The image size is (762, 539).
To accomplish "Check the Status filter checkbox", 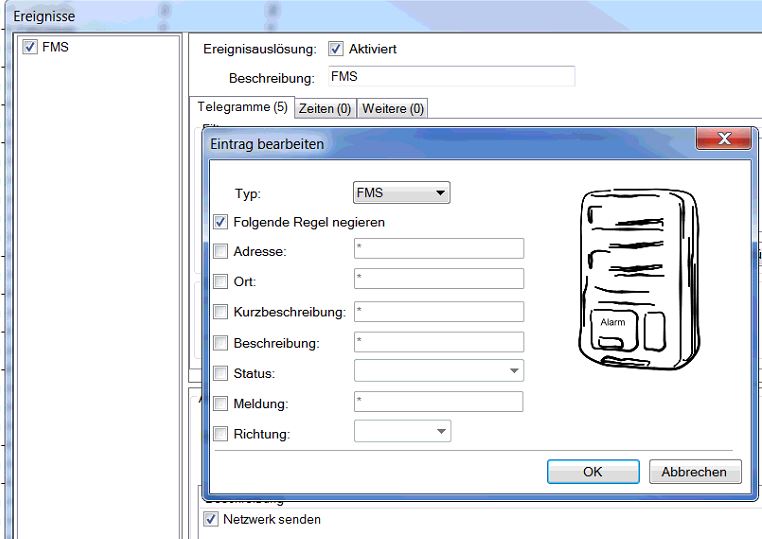I will tap(221, 373).
